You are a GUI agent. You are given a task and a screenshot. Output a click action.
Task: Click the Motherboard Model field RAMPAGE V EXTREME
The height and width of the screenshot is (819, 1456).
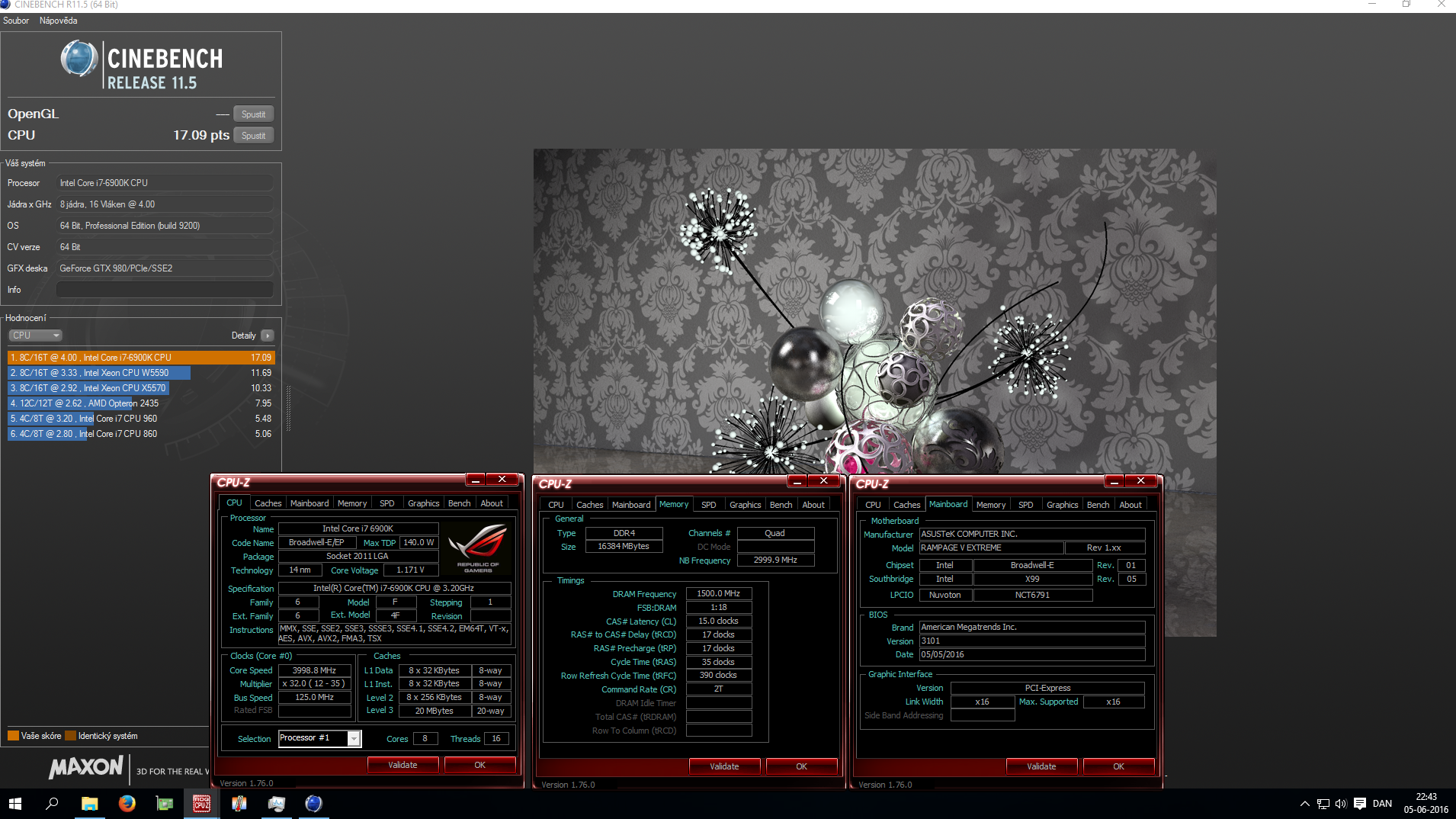[991, 548]
